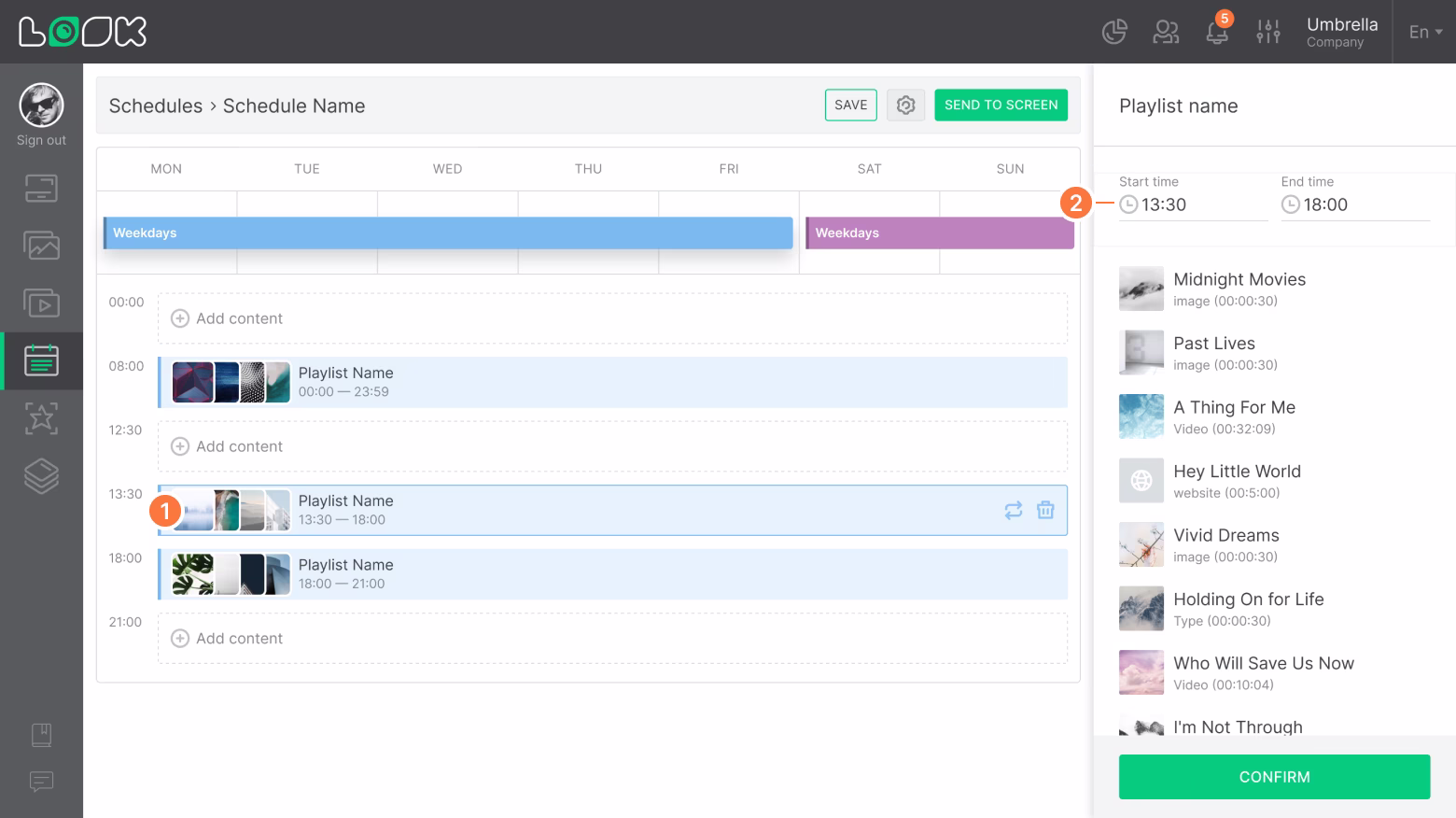
Task: Select Midnight Movies item
Action: tap(1274, 289)
